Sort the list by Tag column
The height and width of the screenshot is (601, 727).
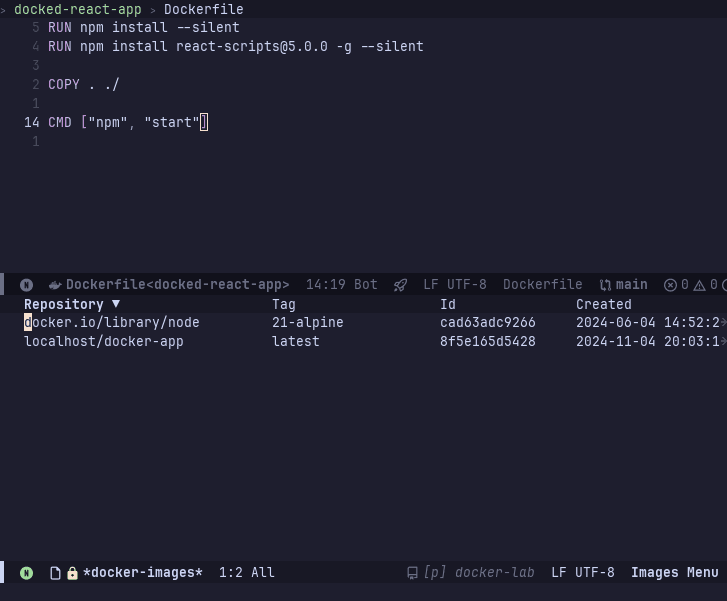[283, 304]
